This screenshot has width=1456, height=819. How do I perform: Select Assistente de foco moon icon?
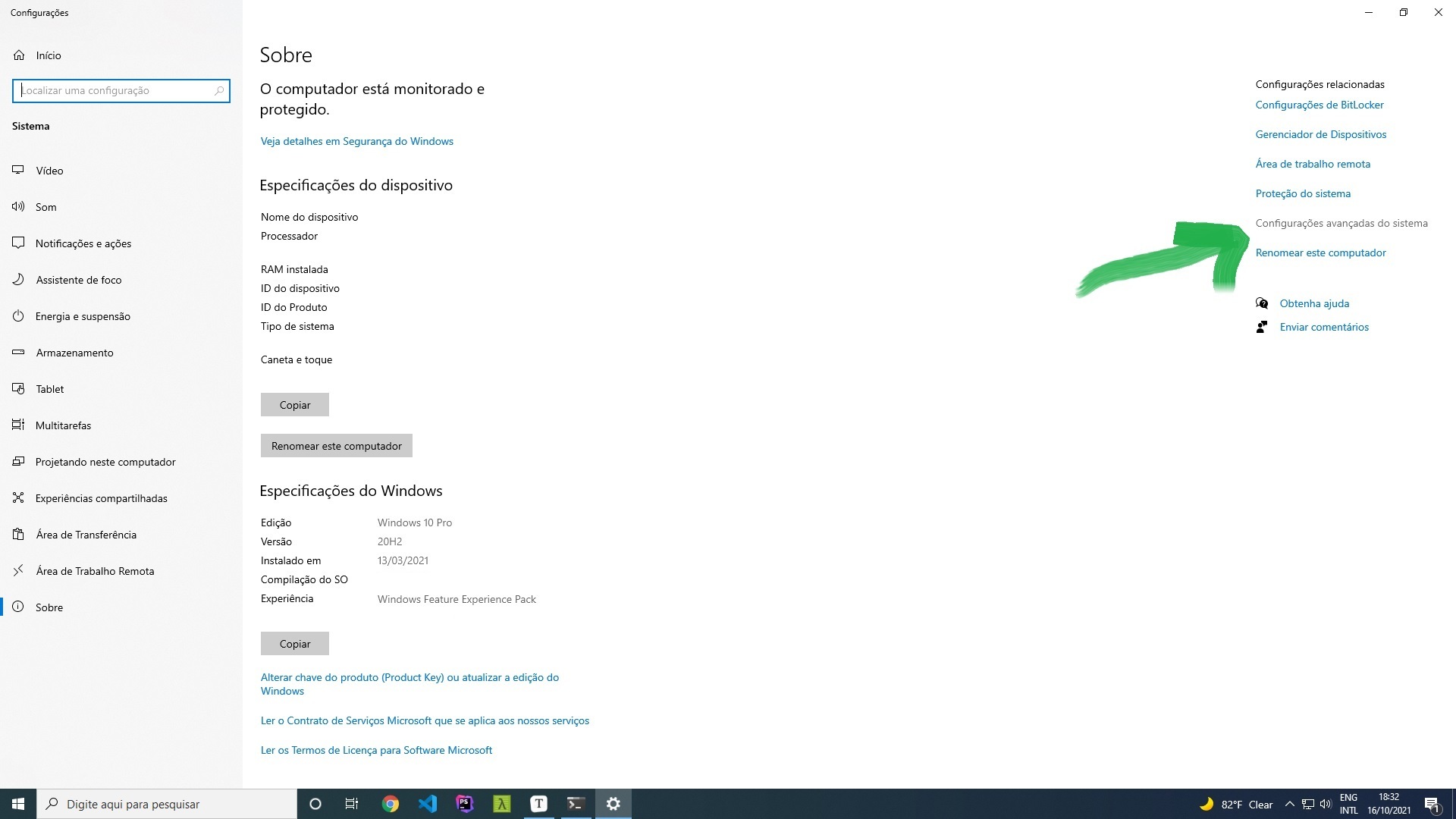pos(18,280)
